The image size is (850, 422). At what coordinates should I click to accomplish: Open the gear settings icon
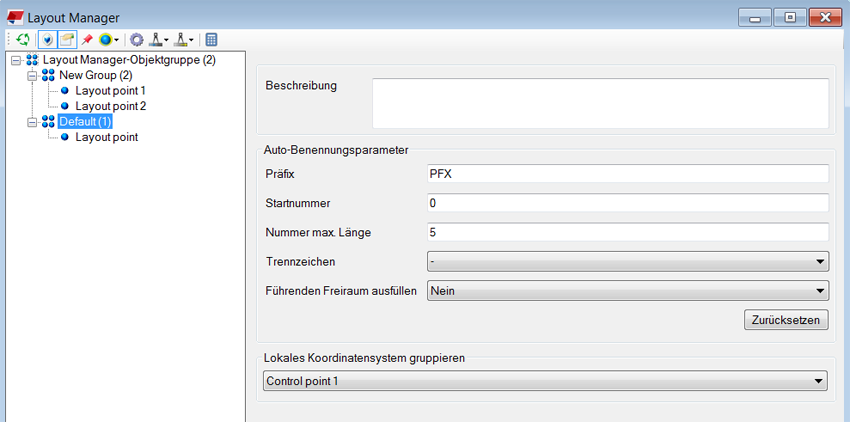click(x=137, y=40)
